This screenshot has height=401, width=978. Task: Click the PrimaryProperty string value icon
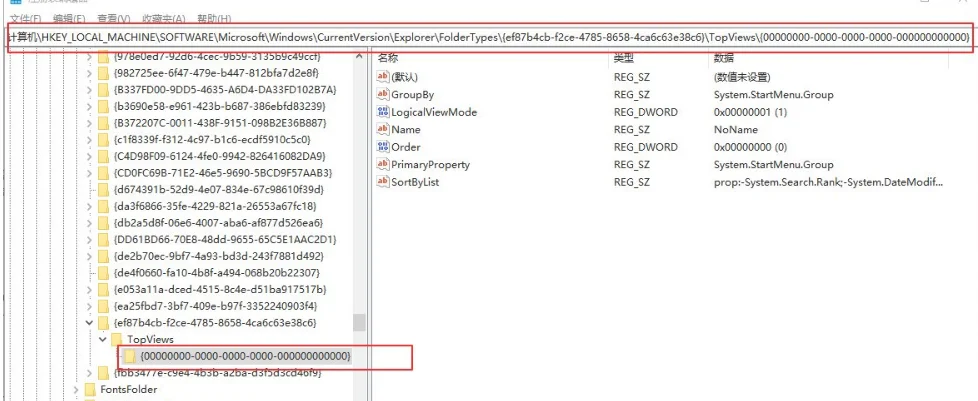[x=383, y=164]
